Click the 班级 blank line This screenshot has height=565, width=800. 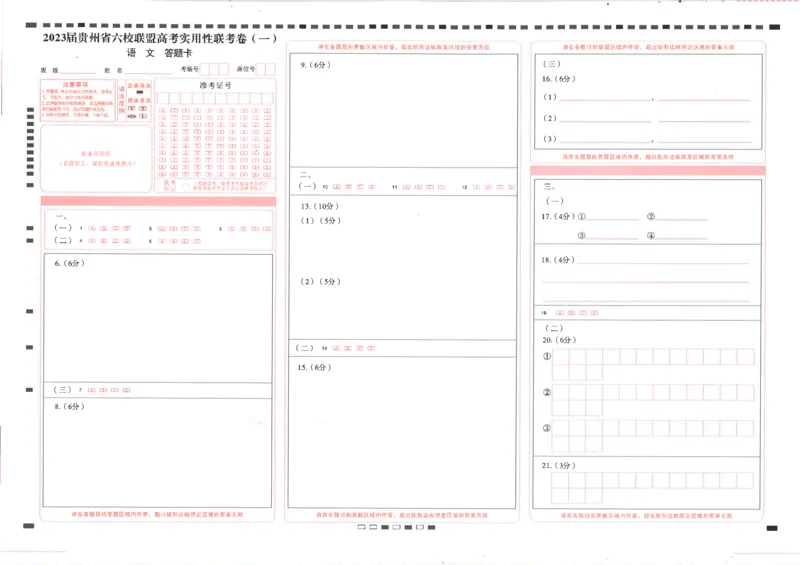[x=78, y=71]
